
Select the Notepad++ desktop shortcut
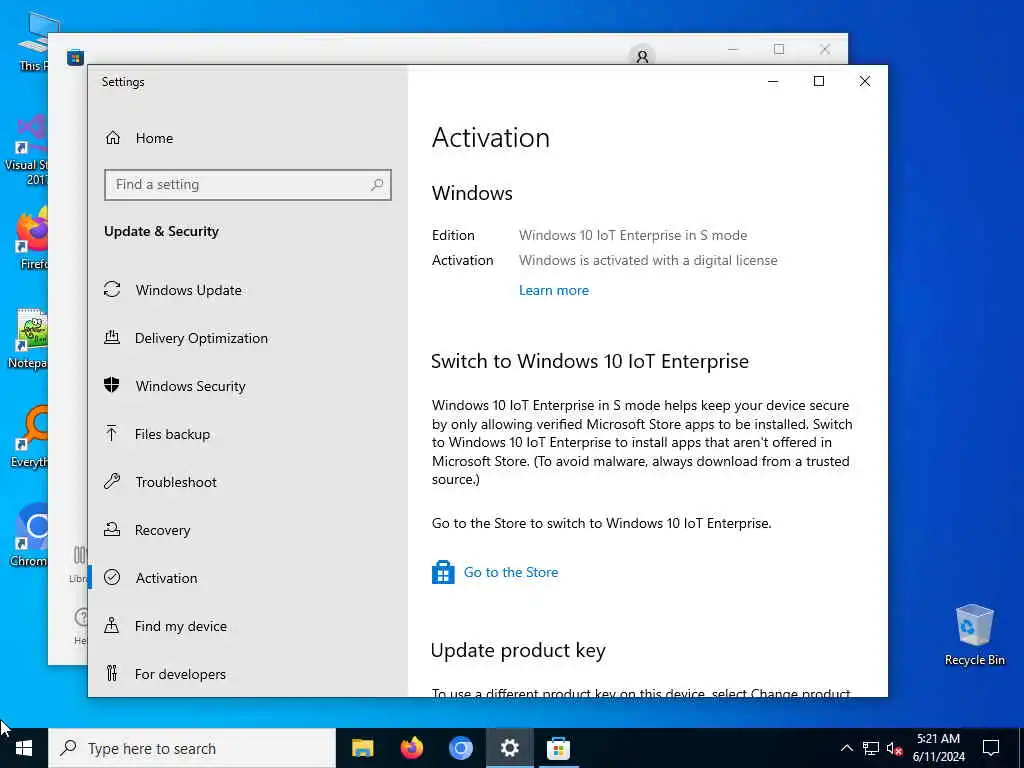pyautogui.click(x=27, y=339)
